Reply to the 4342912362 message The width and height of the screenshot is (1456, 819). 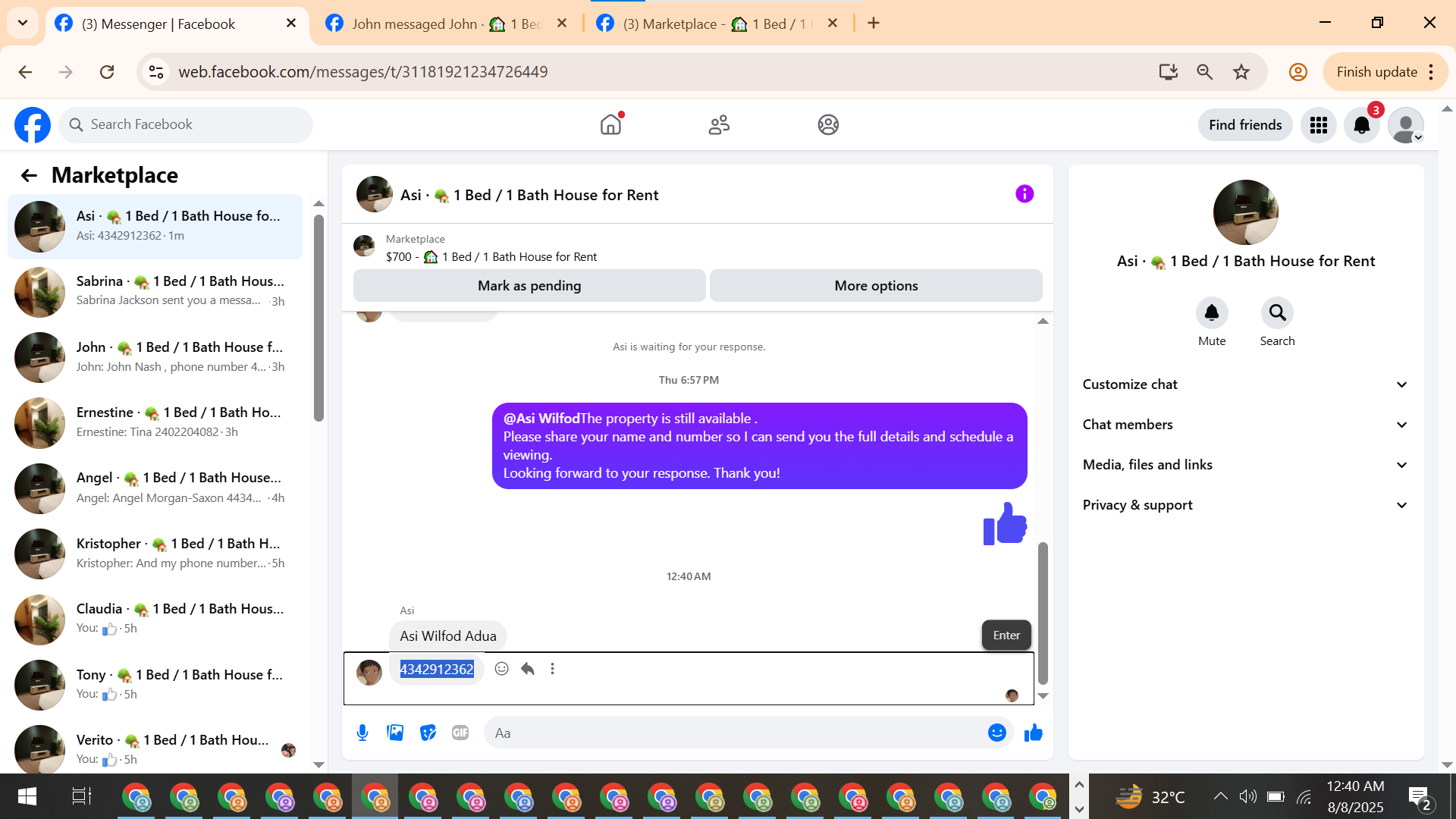pyautogui.click(x=528, y=669)
